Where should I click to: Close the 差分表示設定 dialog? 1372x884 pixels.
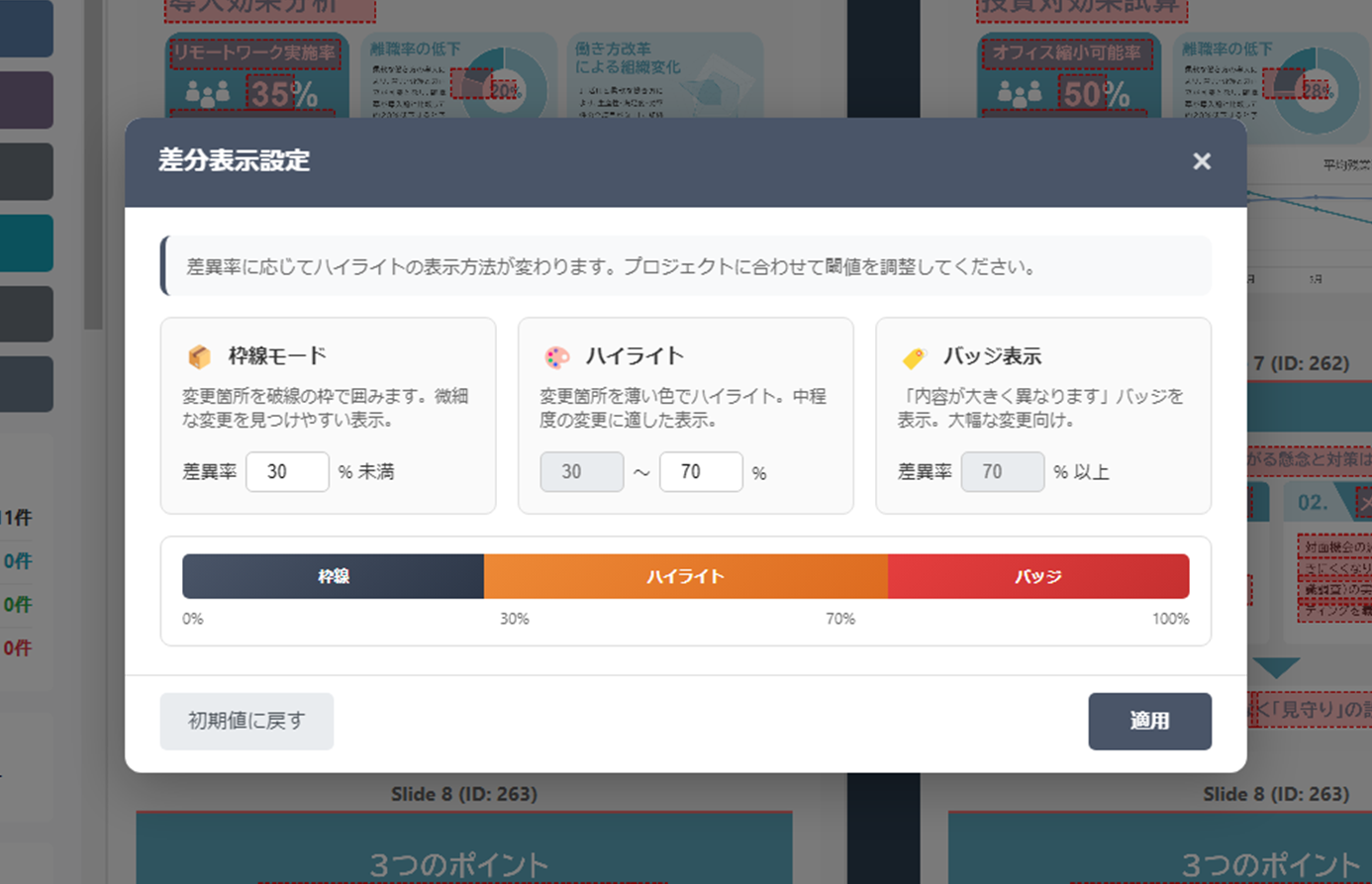click(1202, 160)
